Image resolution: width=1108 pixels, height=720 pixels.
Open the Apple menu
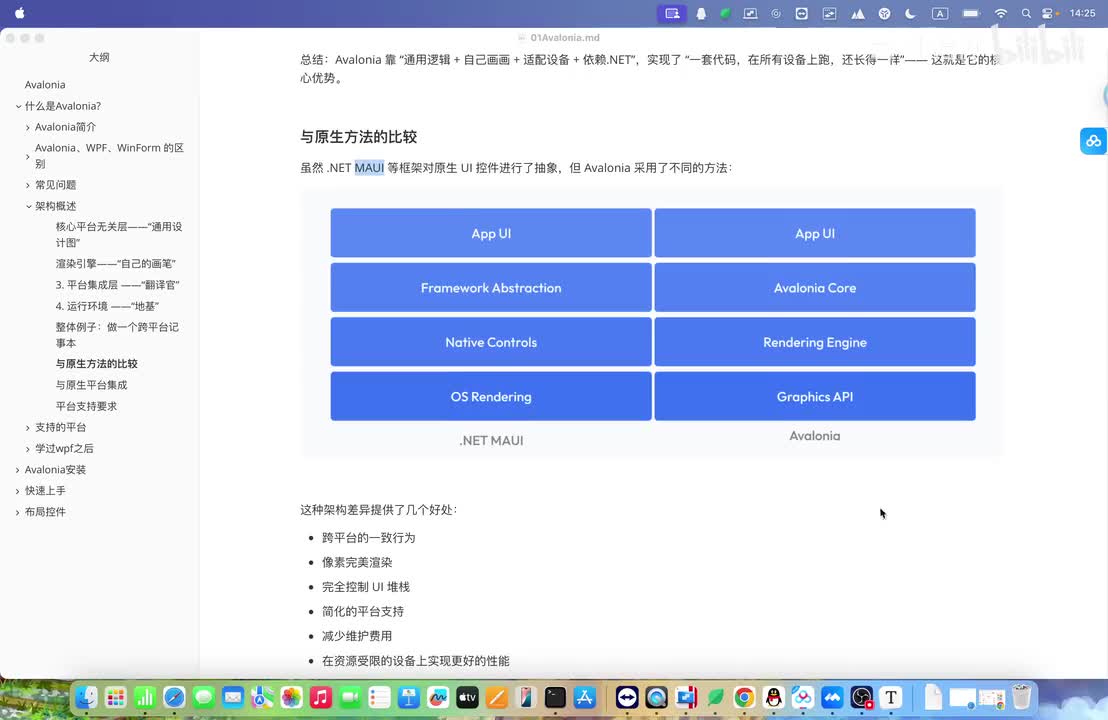[x=20, y=13]
